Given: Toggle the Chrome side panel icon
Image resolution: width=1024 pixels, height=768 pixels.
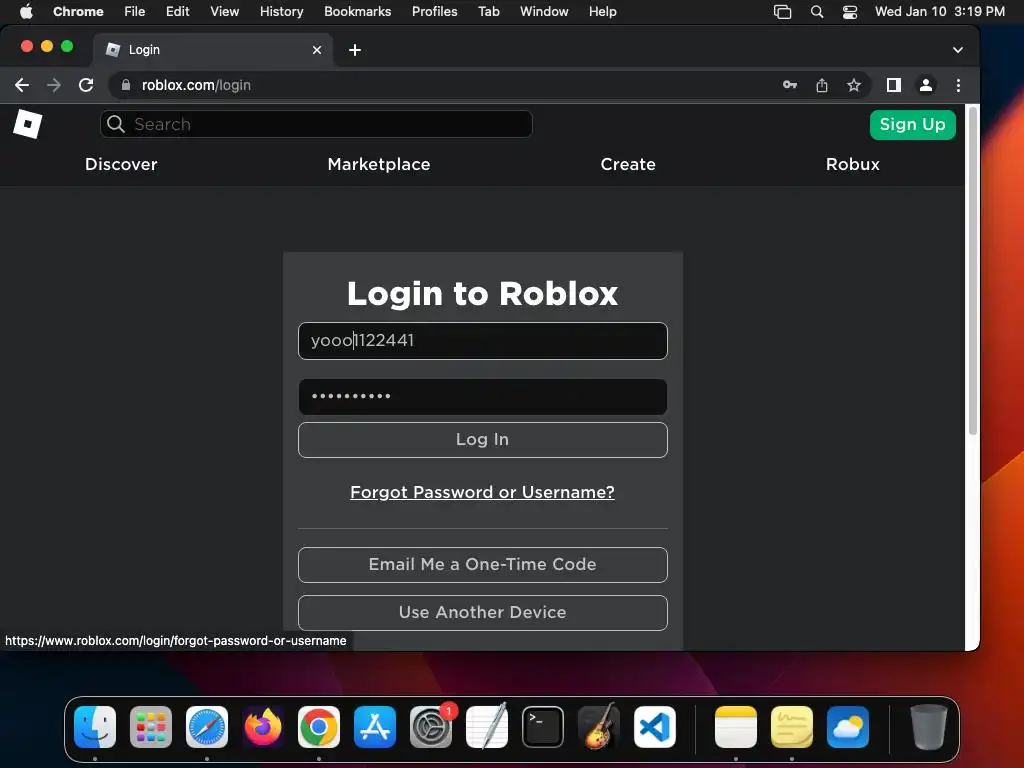Looking at the screenshot, I should click(893, 85).
